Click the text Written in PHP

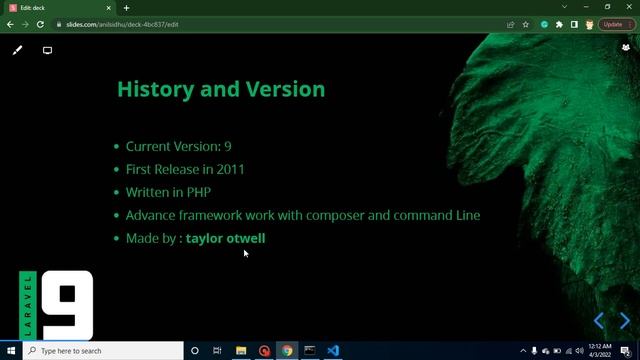tap(168, 192)
